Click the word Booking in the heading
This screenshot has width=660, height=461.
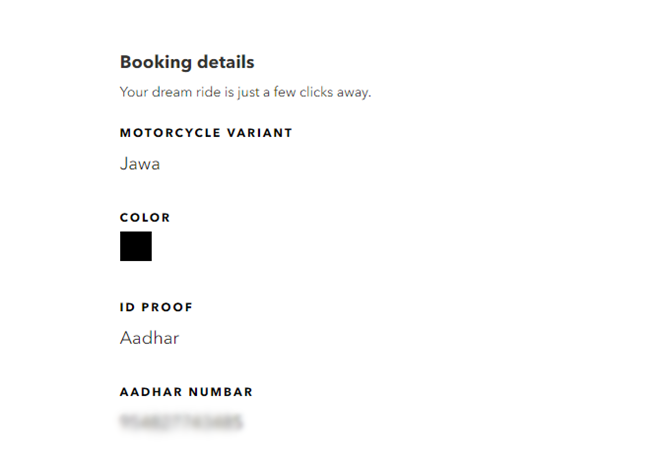point(155,62)
